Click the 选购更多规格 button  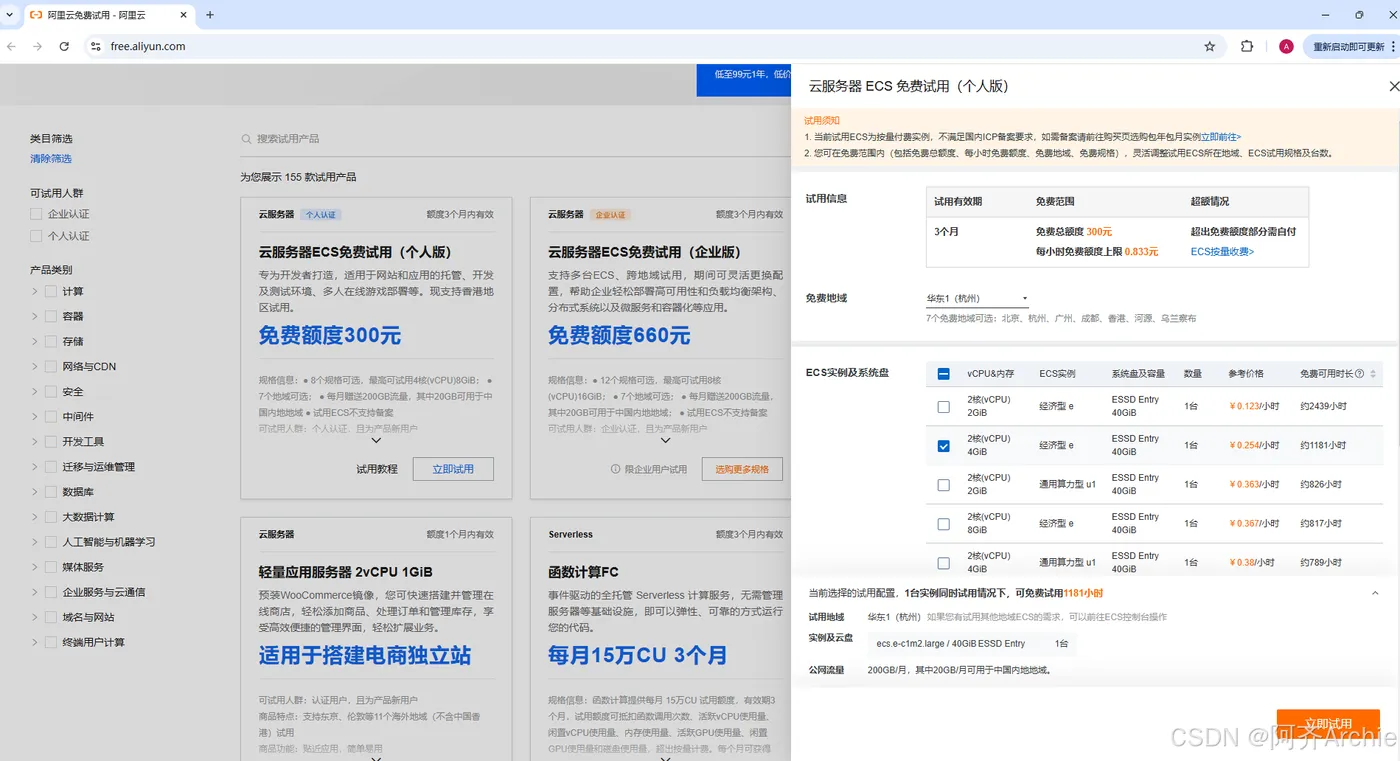coord(742,469)
